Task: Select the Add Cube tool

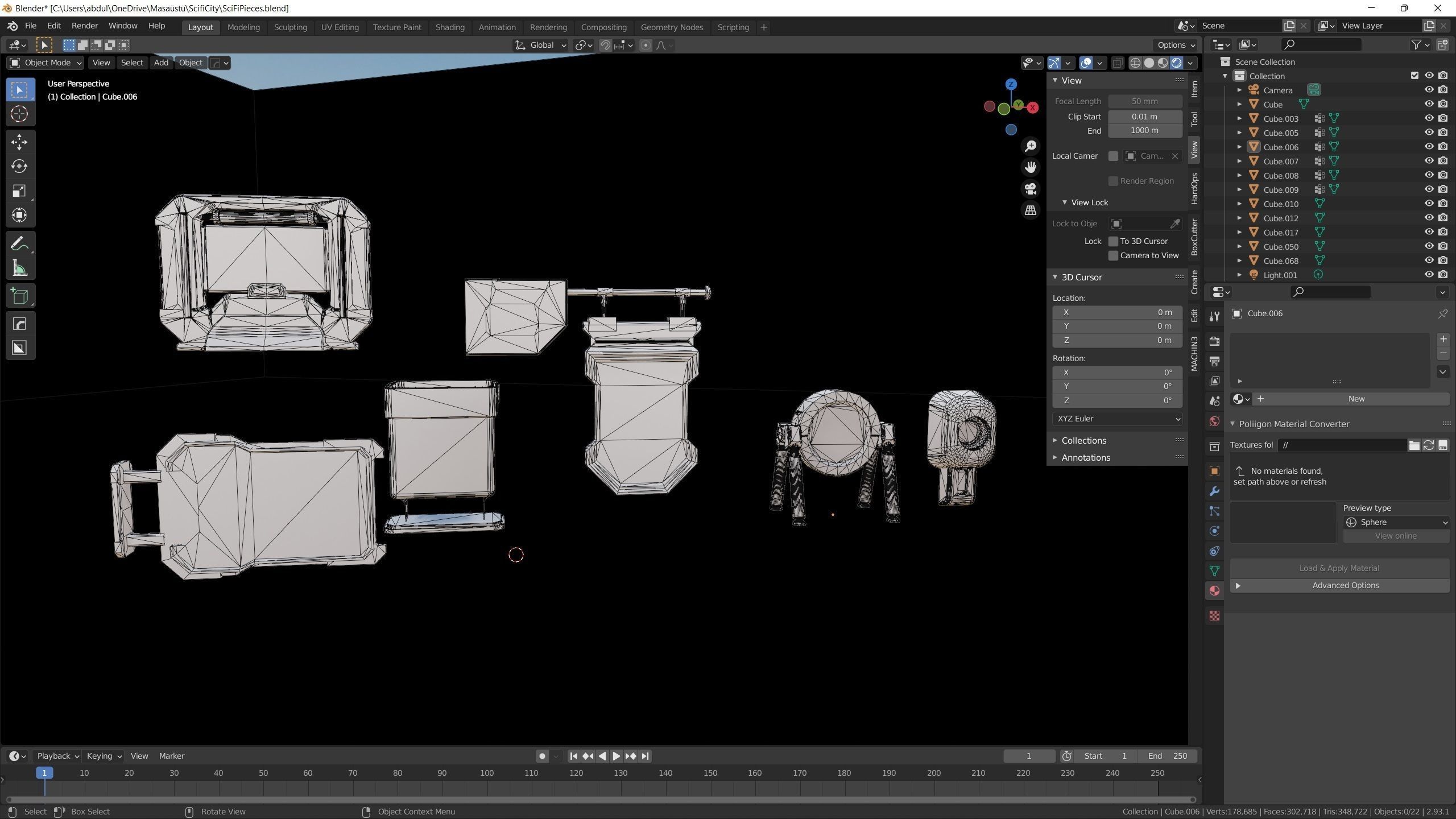Action: tap(19, 296)
